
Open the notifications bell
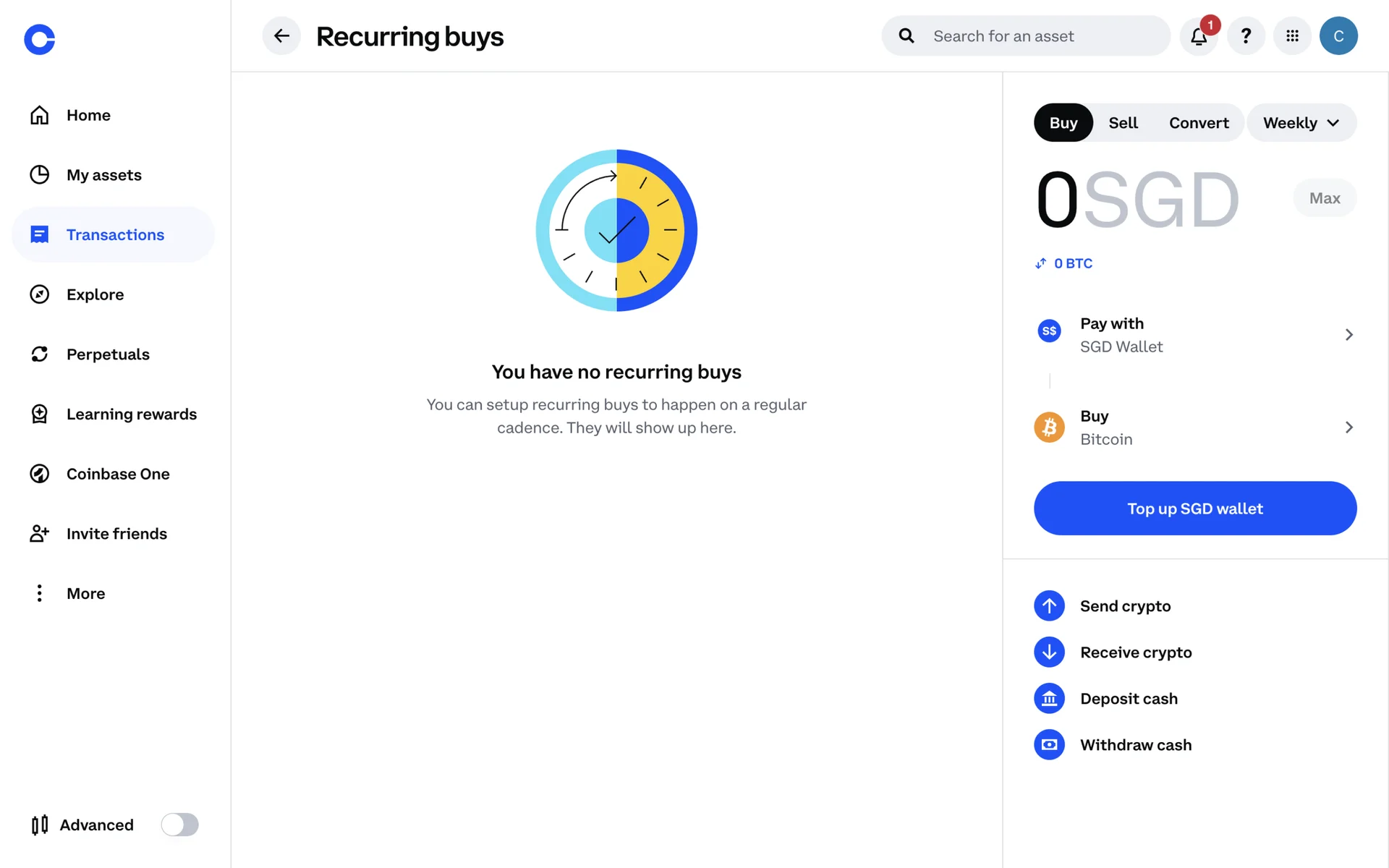1199,37
